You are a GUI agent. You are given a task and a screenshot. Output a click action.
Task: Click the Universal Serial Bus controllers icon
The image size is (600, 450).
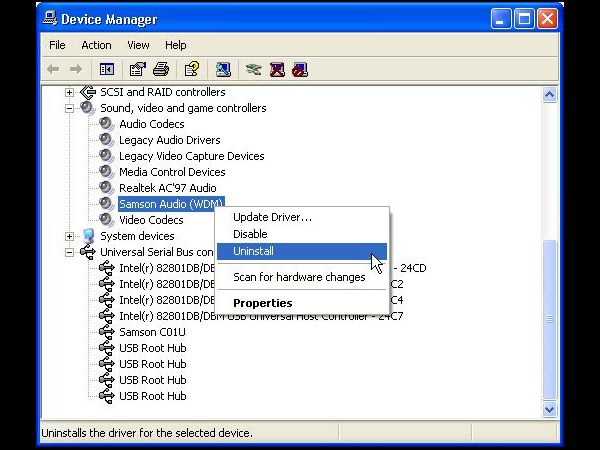coord(88,252)
